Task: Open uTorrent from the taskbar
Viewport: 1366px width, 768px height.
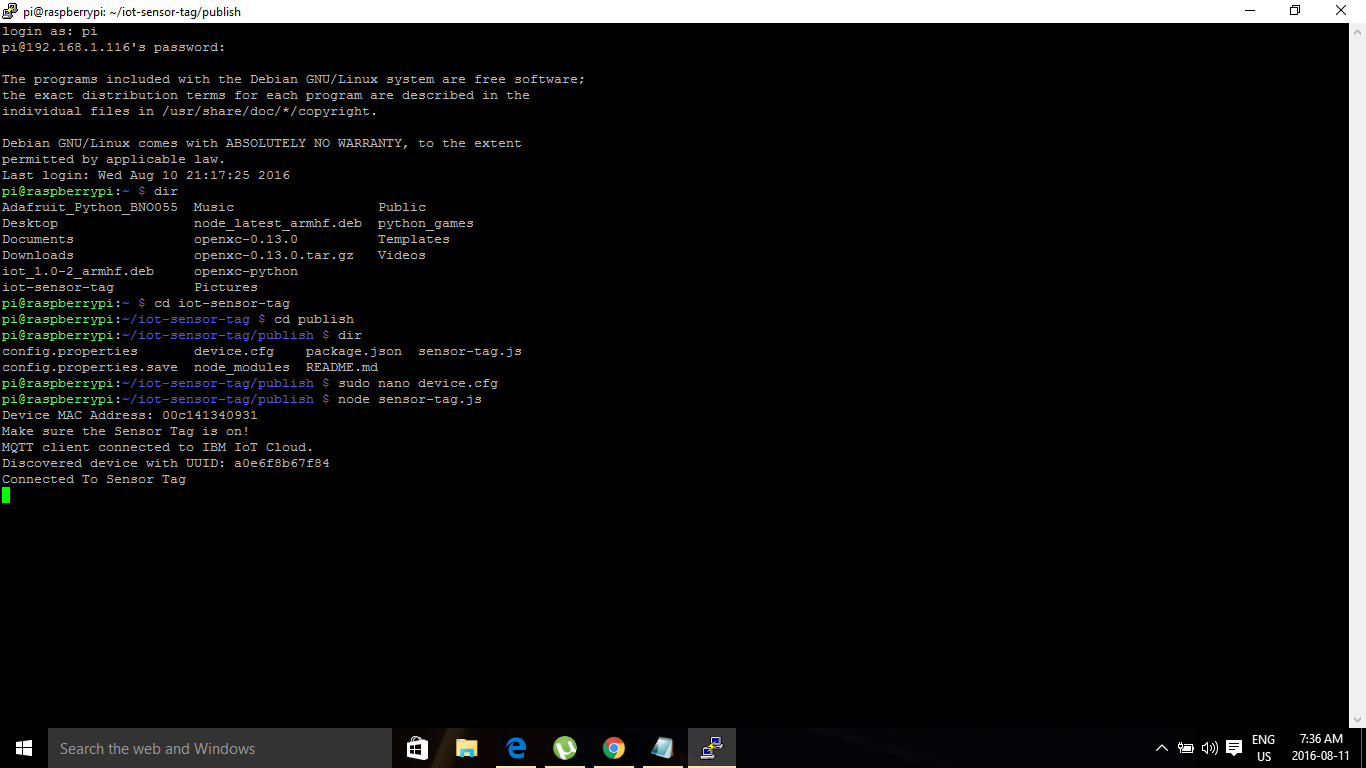Action: pyautogui.click(x=565, y=748)
